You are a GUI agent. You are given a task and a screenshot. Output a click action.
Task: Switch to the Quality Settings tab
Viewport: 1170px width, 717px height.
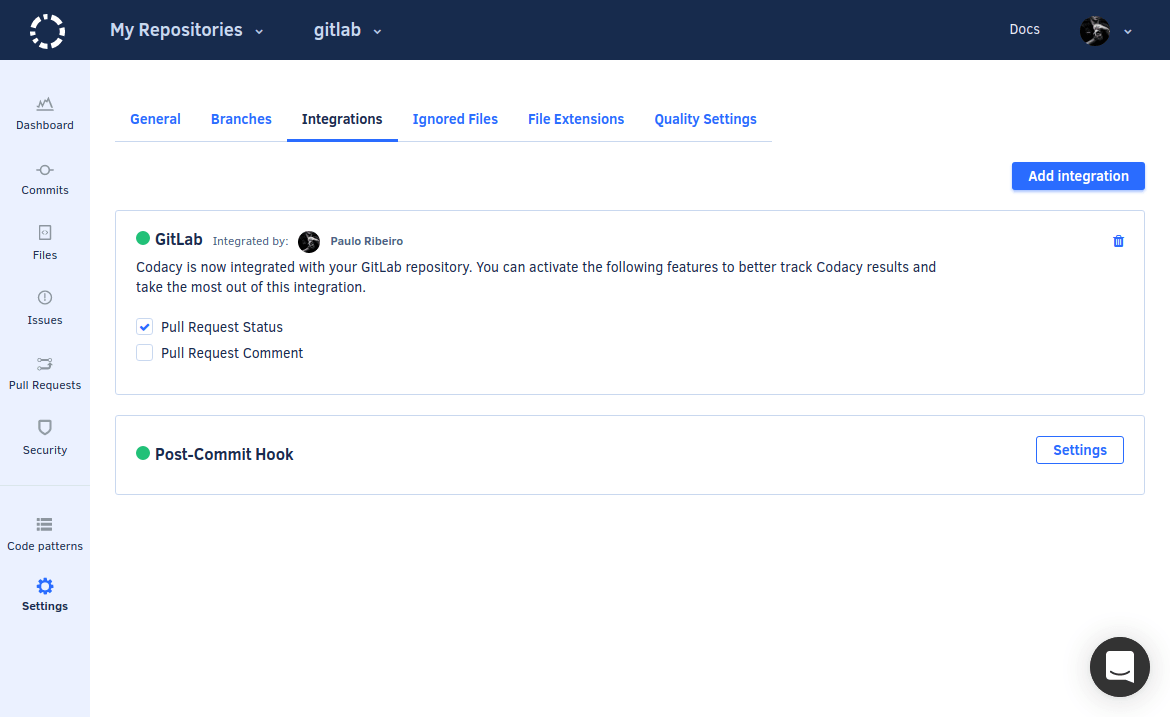click(x=705, y=119)
